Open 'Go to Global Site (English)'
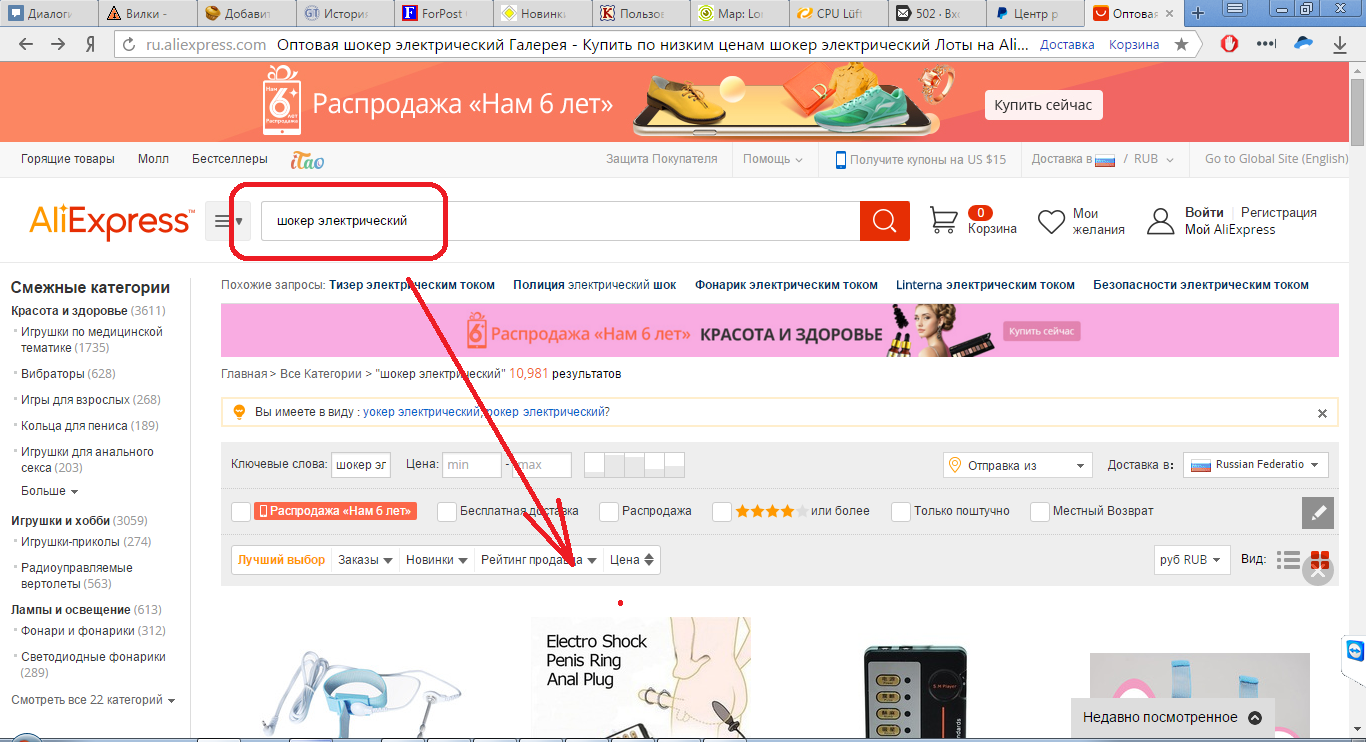This screenshot has width=1366, height=742. (x=1277, y=159)
